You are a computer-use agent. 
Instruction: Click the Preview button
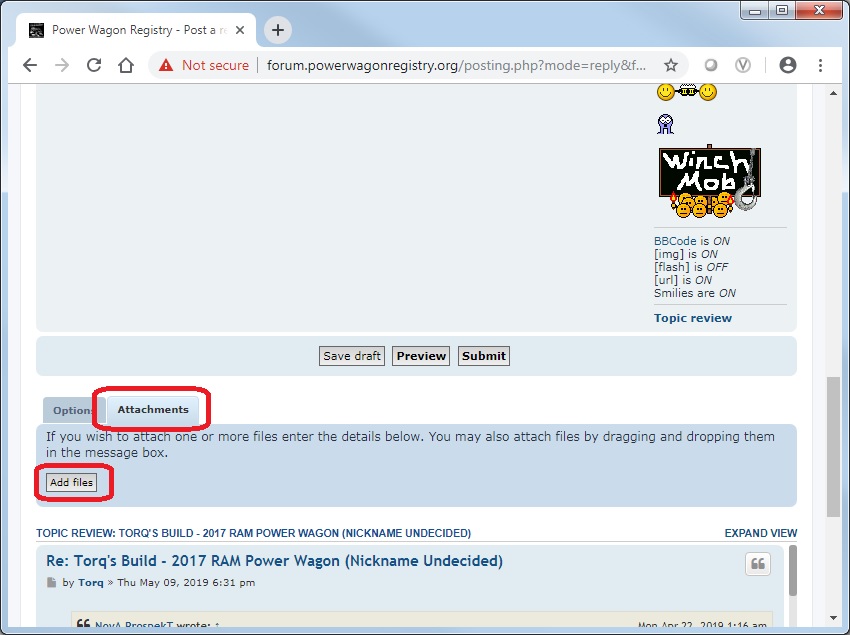pos(421,356)
